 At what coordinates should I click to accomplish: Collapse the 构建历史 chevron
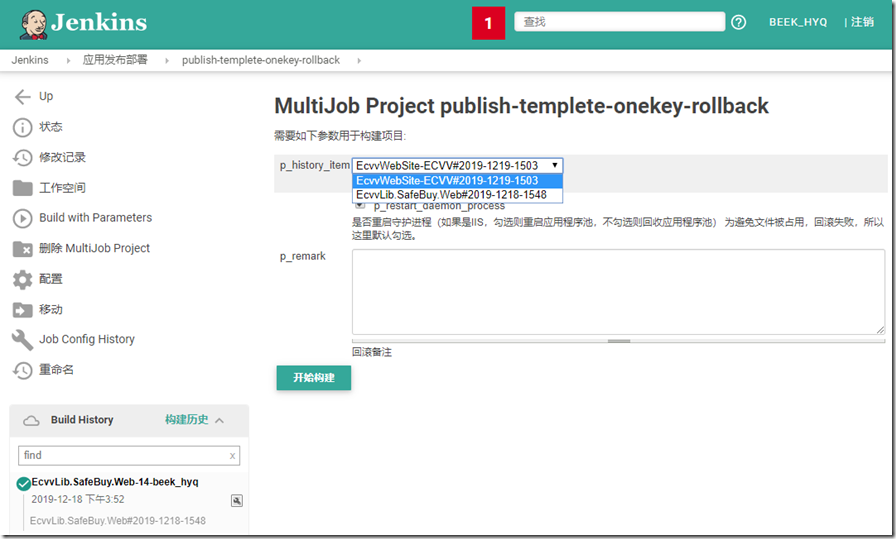219,421
